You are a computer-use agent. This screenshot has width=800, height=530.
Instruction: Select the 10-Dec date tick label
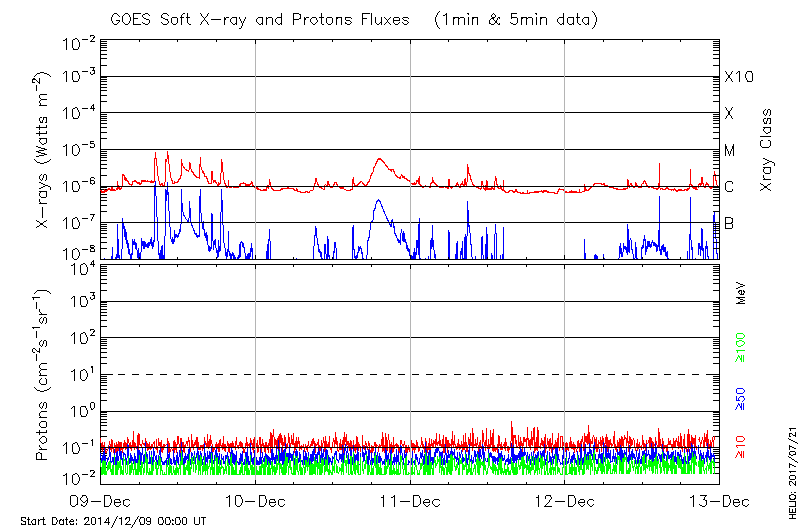255,500
